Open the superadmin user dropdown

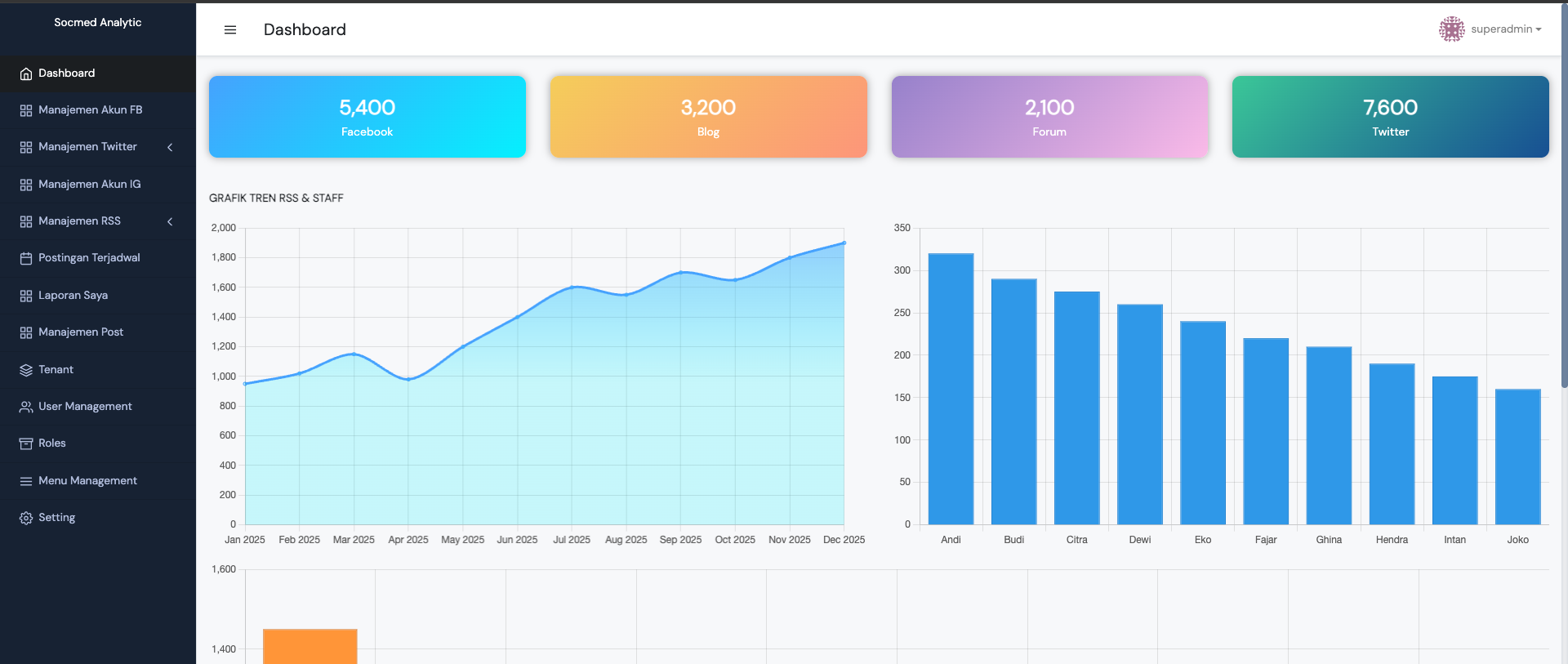coord(1506,29)
